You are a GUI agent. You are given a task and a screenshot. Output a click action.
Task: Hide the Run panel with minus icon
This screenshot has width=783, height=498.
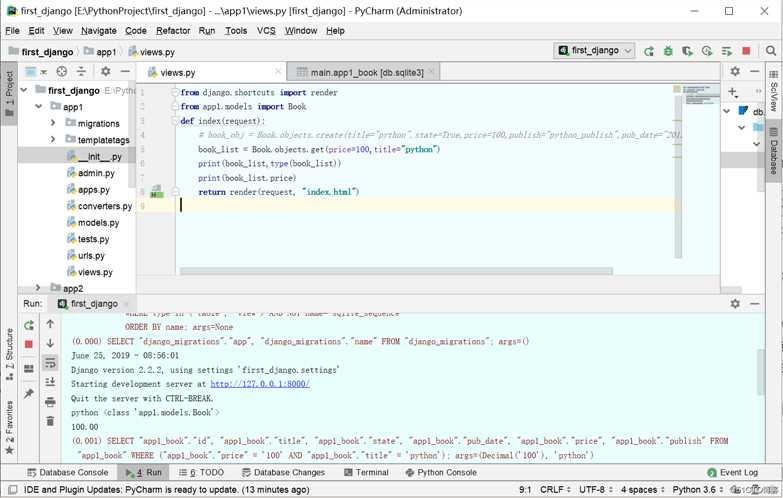click(x=755, y=303)
